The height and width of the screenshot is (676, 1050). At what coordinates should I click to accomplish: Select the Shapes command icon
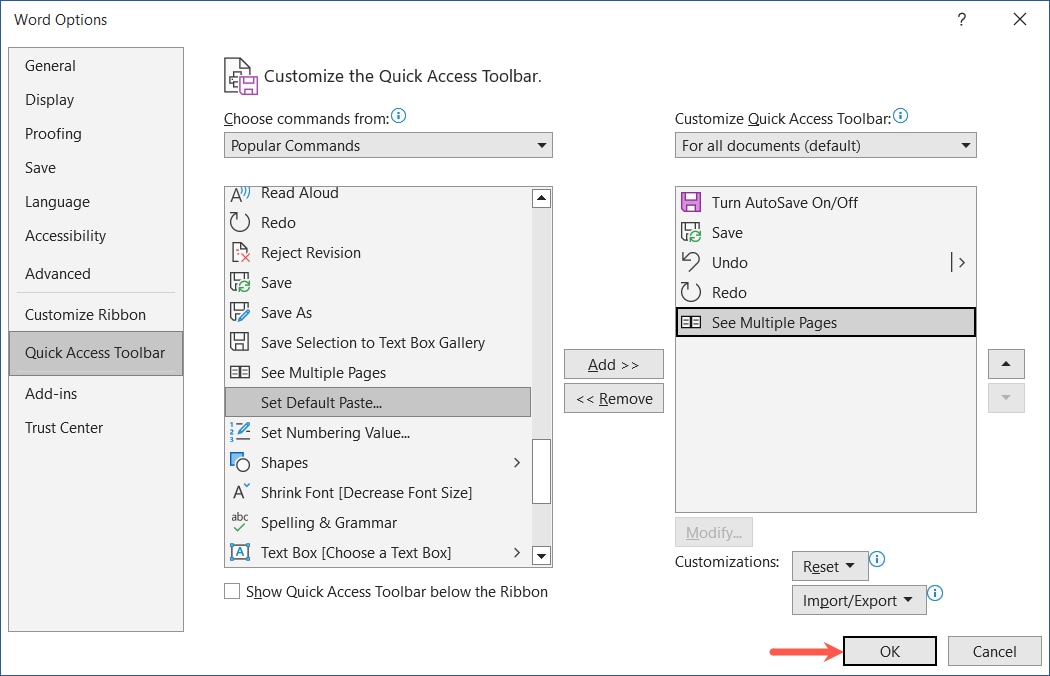[x=240, y=462]
